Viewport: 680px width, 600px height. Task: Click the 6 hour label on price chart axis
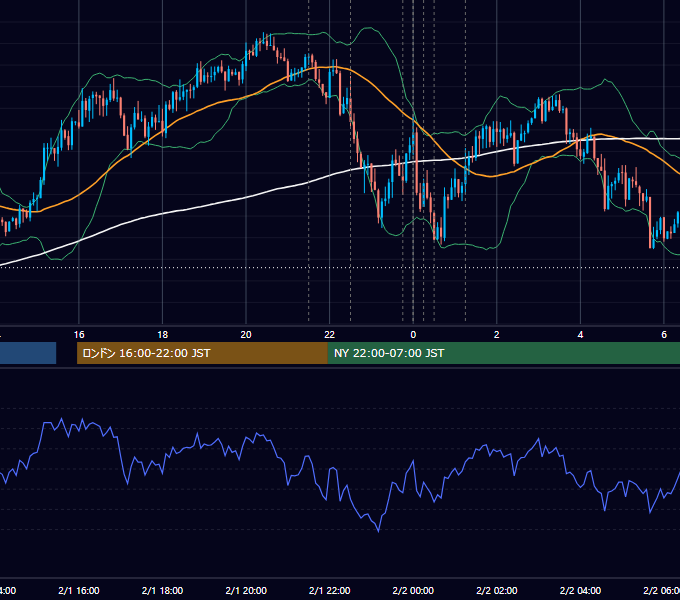[664, 335]
